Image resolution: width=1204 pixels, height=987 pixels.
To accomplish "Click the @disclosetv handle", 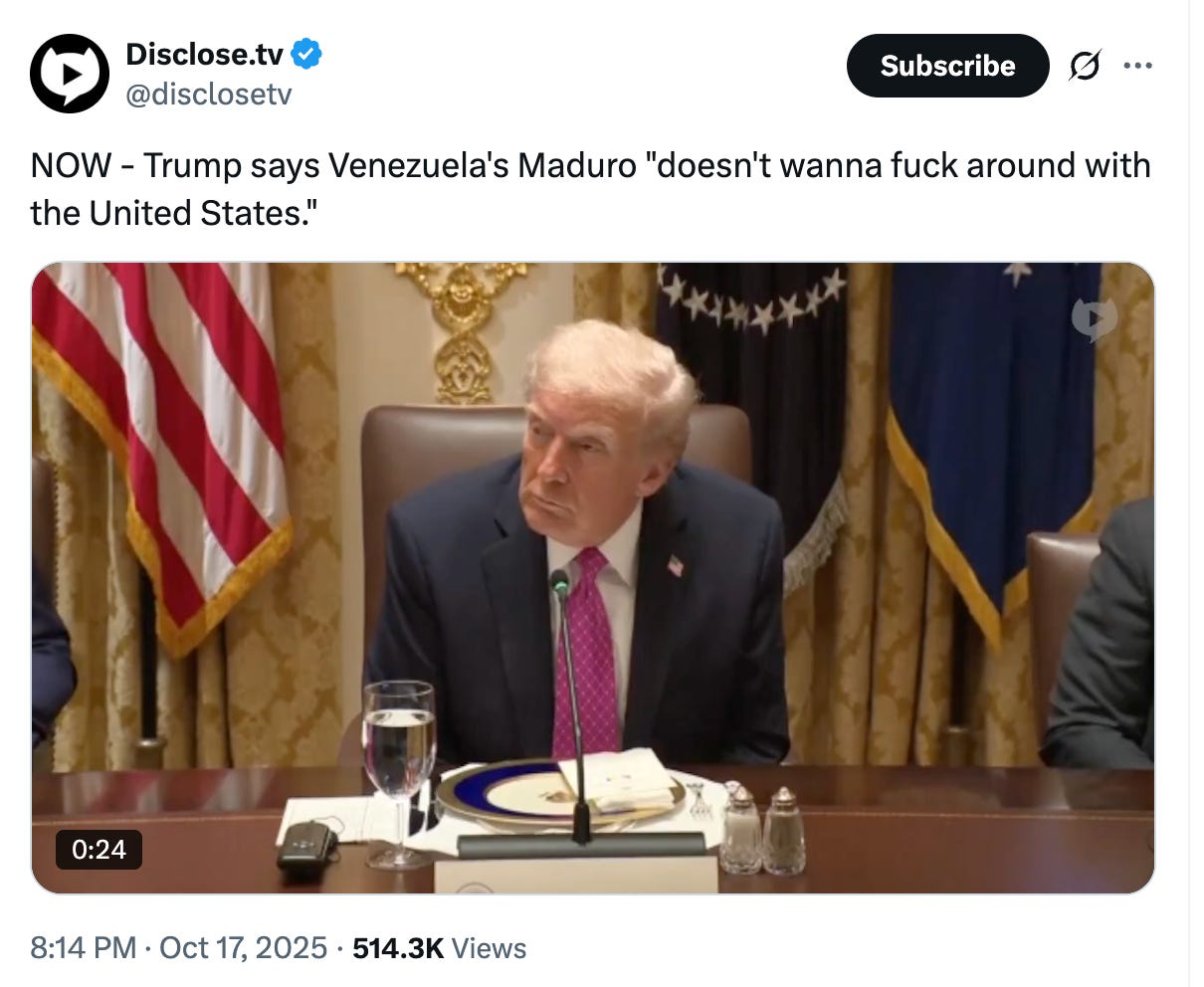I will [x=209, y=95].
